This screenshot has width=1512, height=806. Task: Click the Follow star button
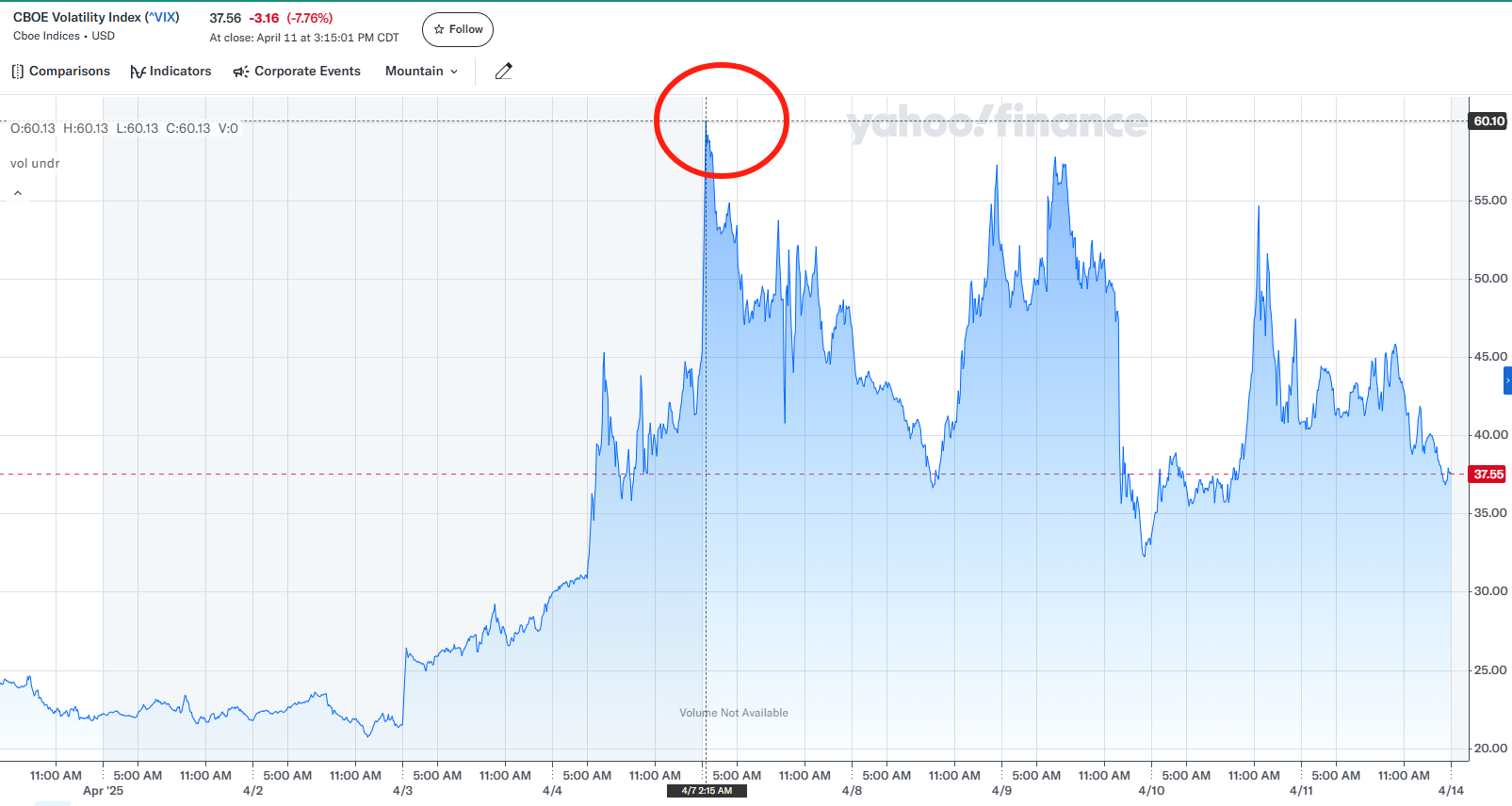458,29
